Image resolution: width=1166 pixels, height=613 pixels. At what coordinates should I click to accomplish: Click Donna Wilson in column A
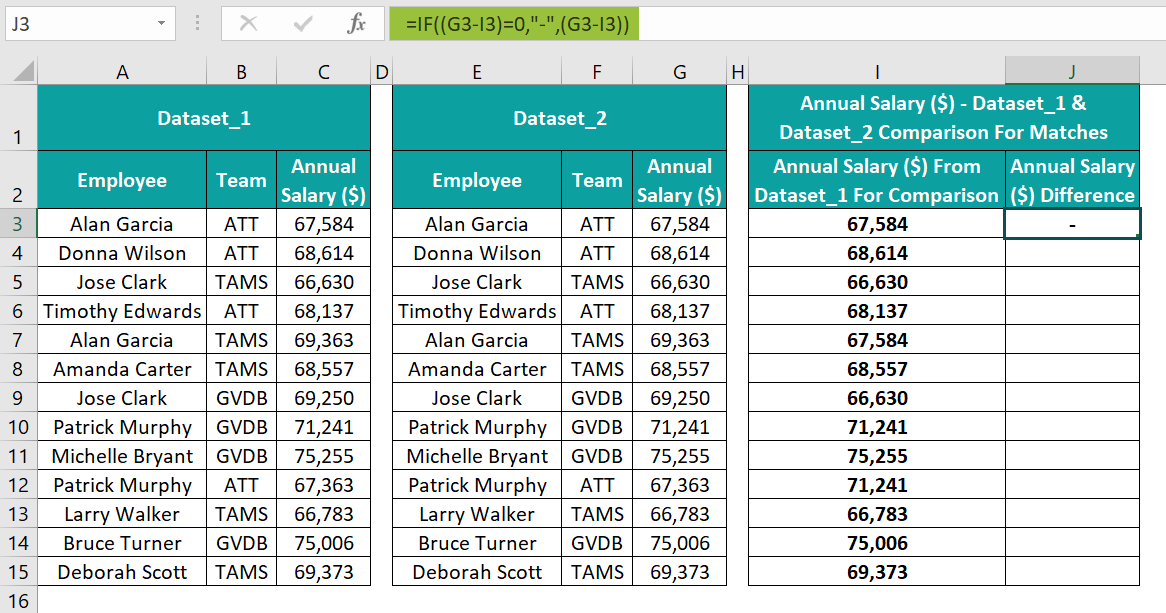122,253
